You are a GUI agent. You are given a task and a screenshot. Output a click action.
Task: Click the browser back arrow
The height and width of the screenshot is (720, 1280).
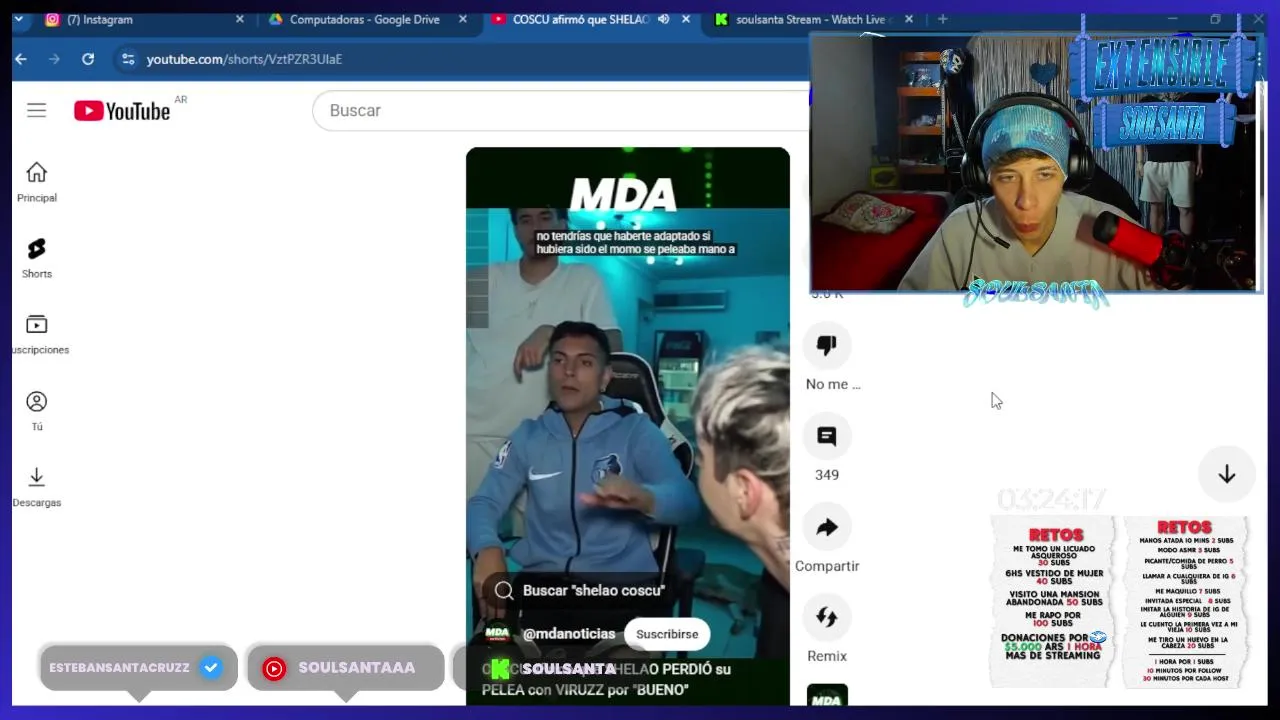(21, 59)
